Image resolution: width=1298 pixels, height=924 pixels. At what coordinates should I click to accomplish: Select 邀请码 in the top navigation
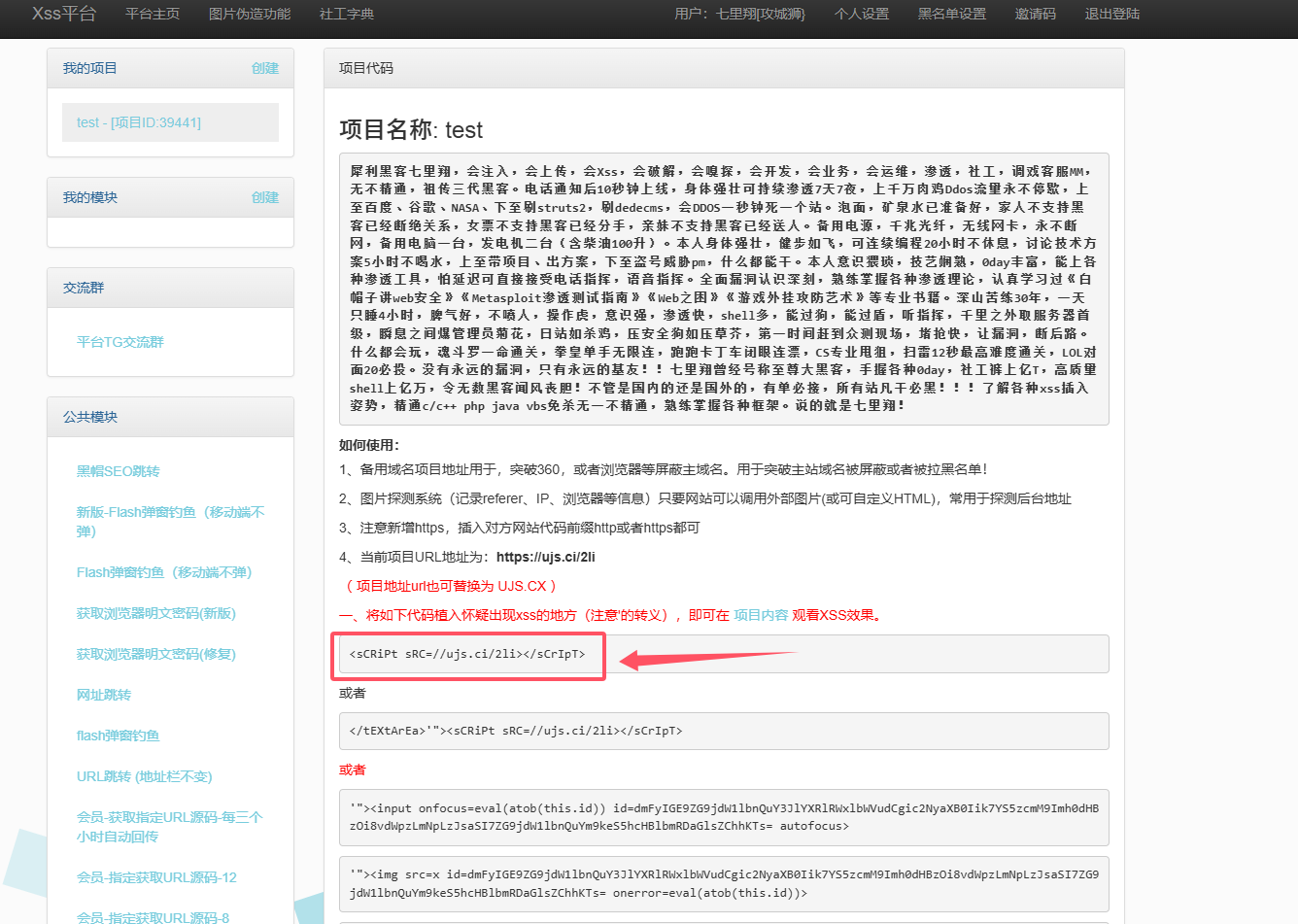(x=1036, y=14)
